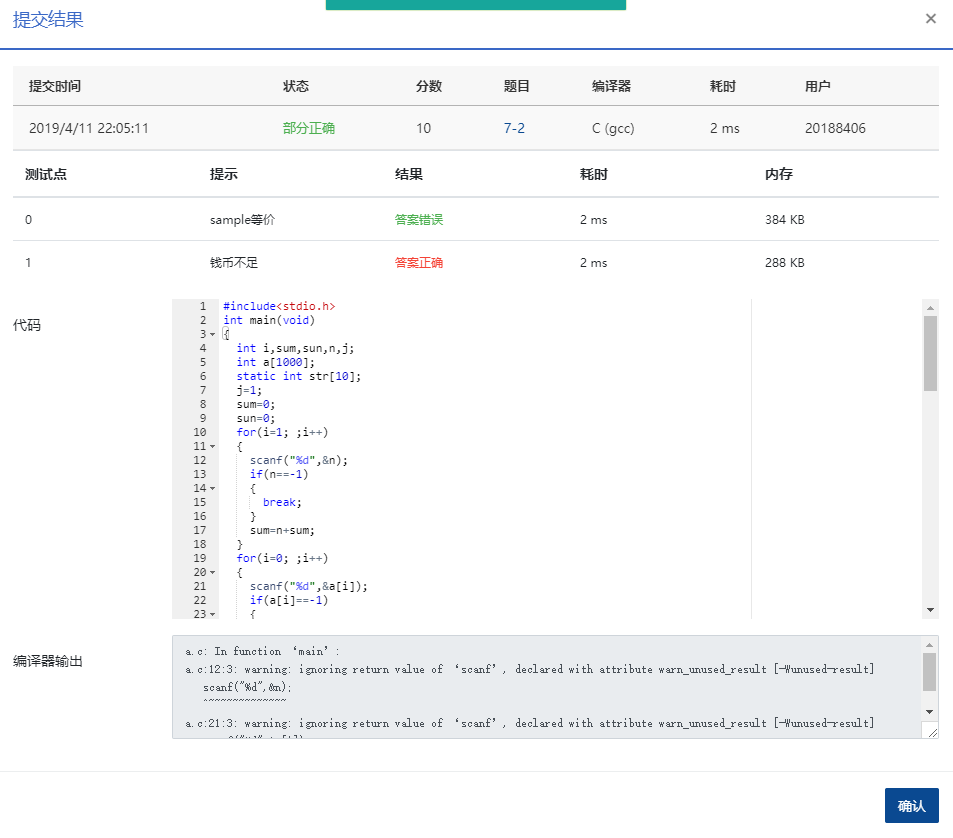Viewport: 953px width, 838px height.
Task: Click the compiler output resize handle
Action: pos(932,732)
